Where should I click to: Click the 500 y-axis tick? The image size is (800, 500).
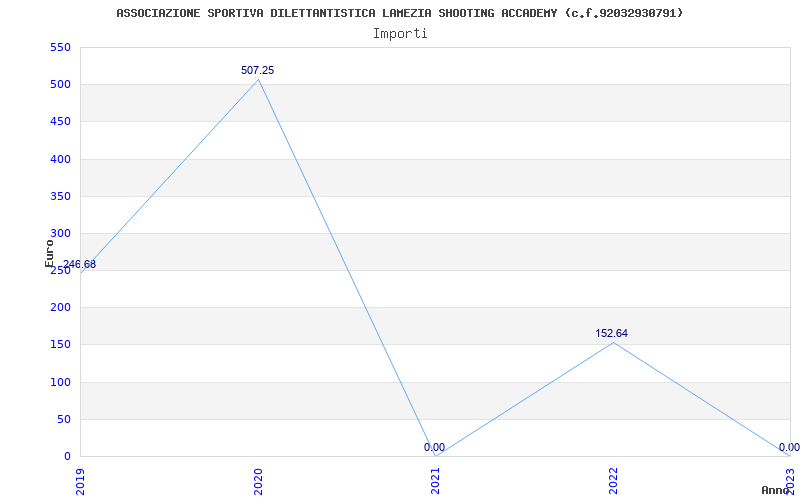60,85
